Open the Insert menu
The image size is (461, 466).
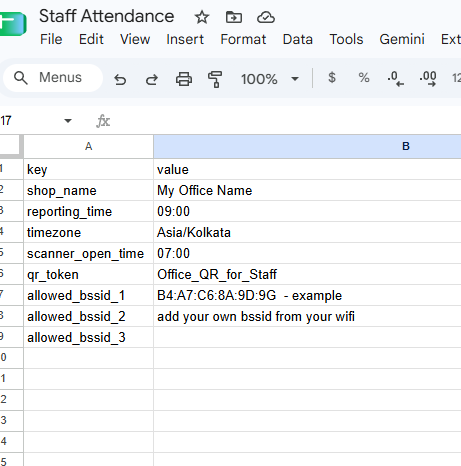[x=185, y=39]
